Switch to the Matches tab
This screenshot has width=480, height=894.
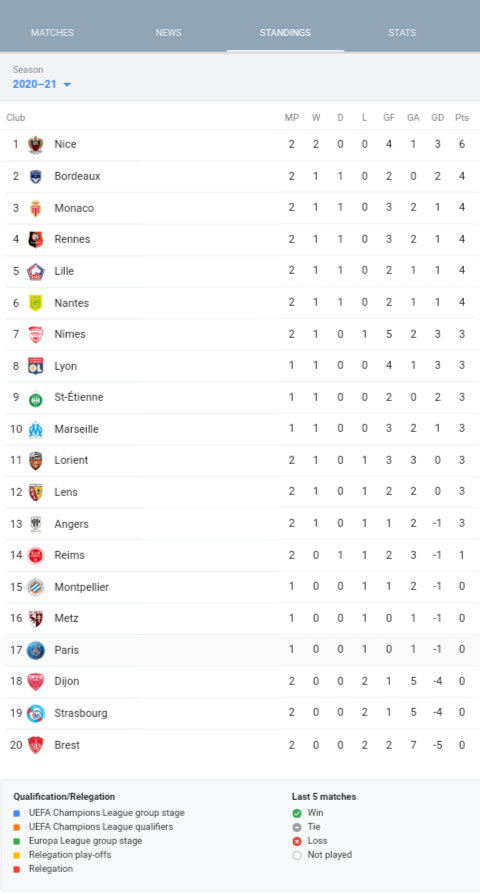click(52, 32)
